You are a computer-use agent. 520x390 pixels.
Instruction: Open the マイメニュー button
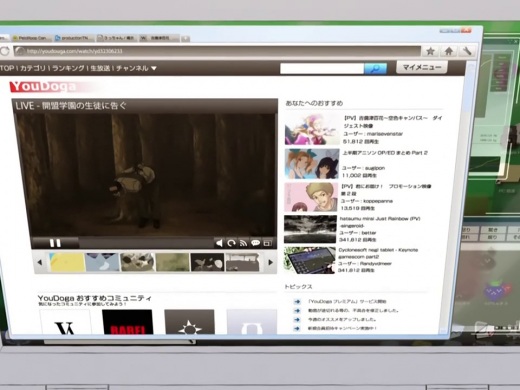point(422,67)
